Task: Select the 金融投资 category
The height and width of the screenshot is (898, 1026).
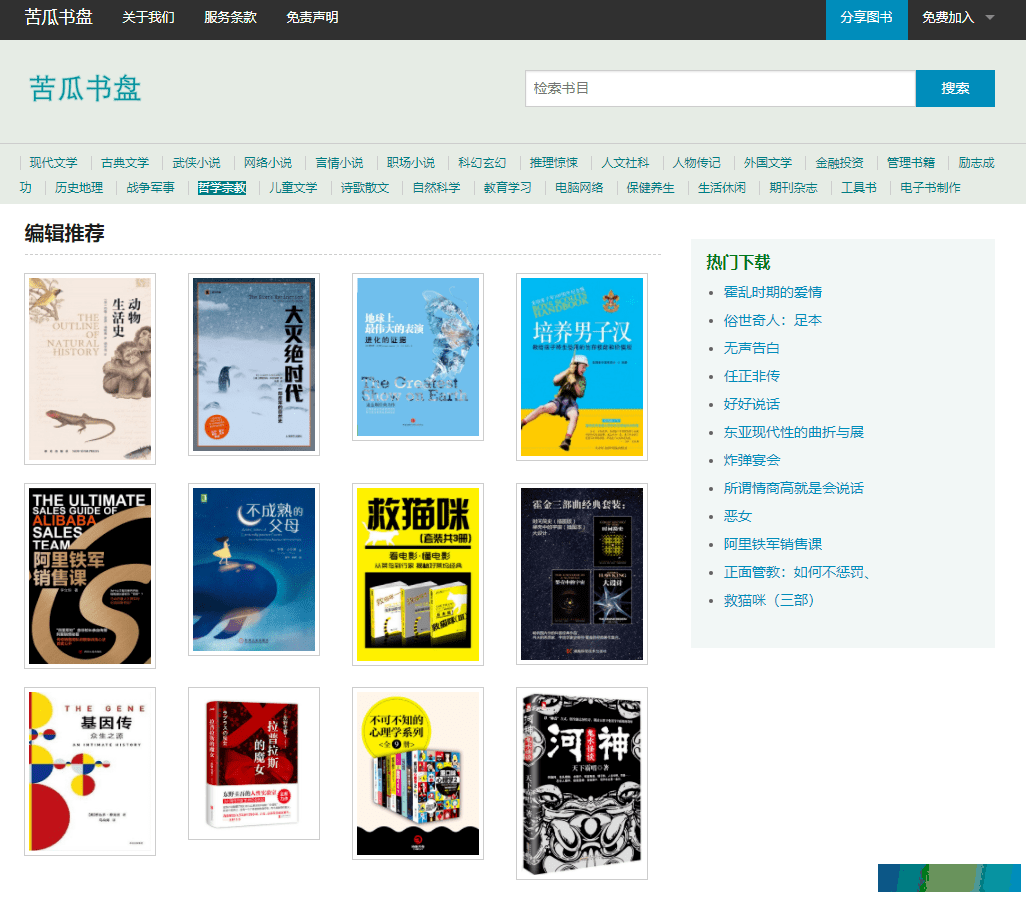Action: tap(839, 163)
